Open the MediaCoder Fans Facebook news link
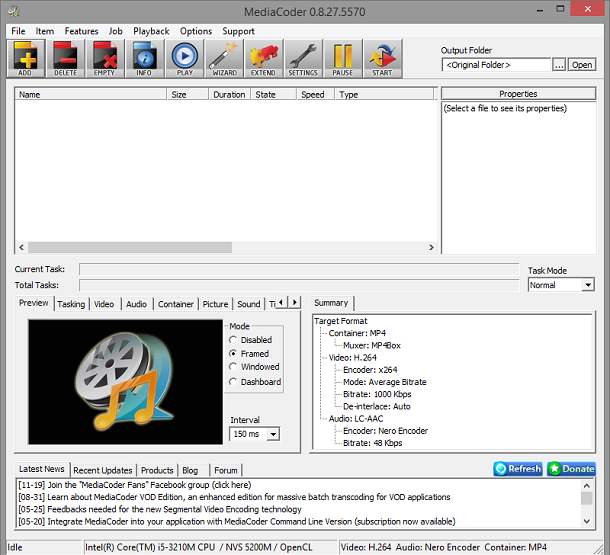Screen dimensions: 610x555 point(135,485)
